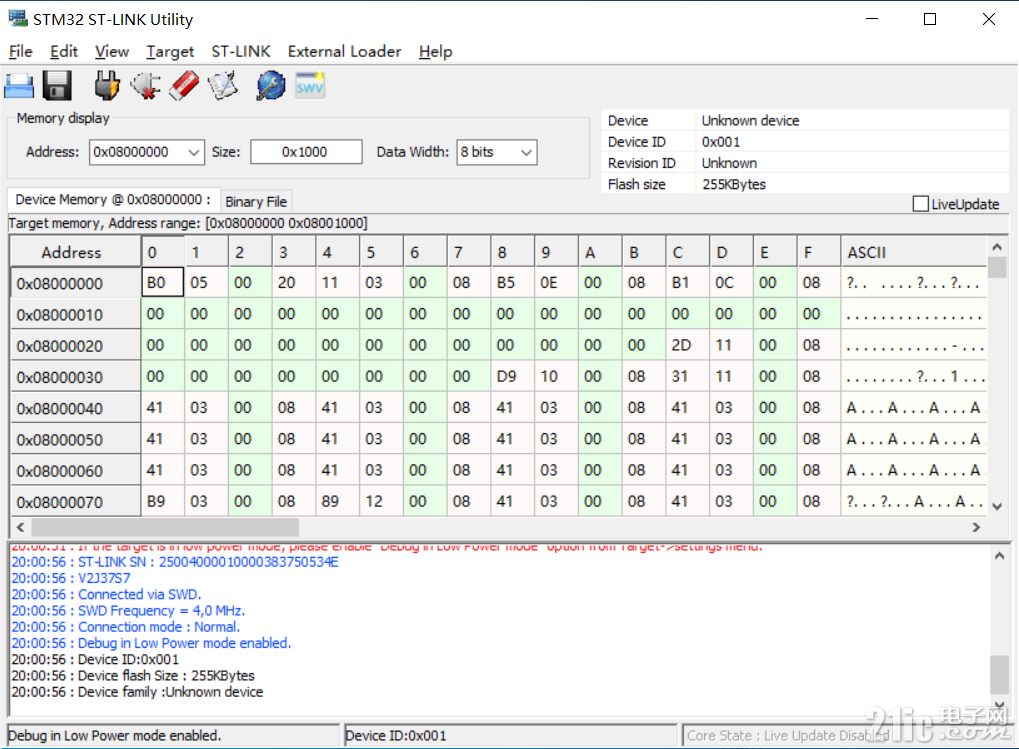The image size is (1019, 749).
Task: Click the Address column header
Action: [x=75, y=252]
